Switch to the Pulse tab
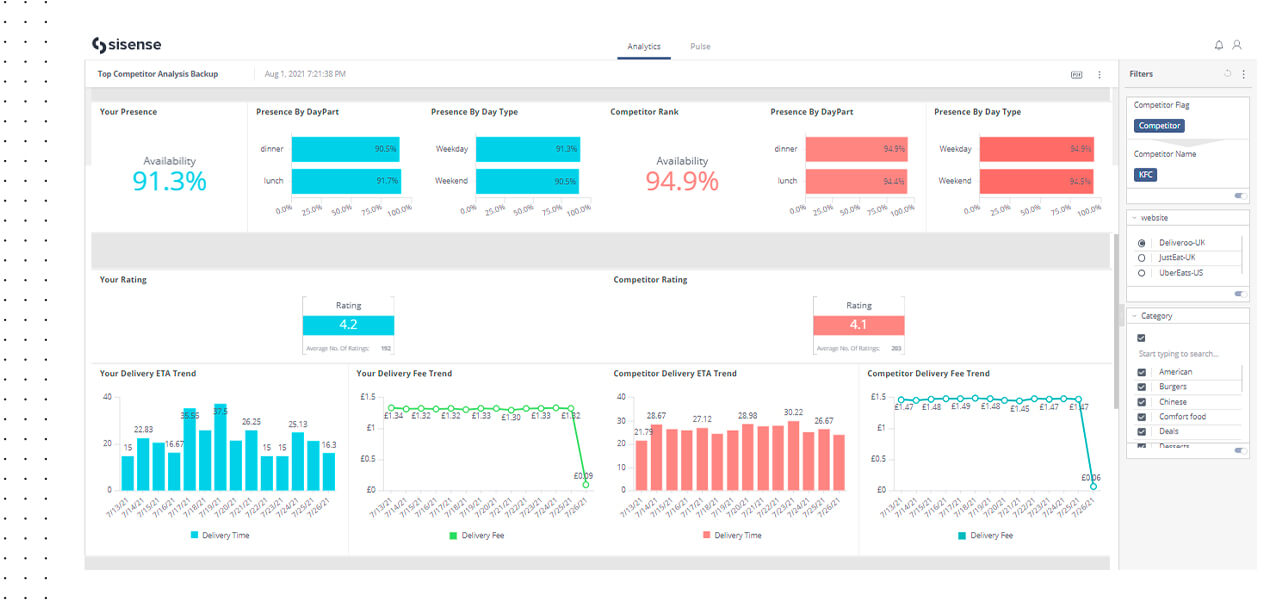Image resolution: width=1280 pixels, height=602 pixels. click(x=700, y=47)
